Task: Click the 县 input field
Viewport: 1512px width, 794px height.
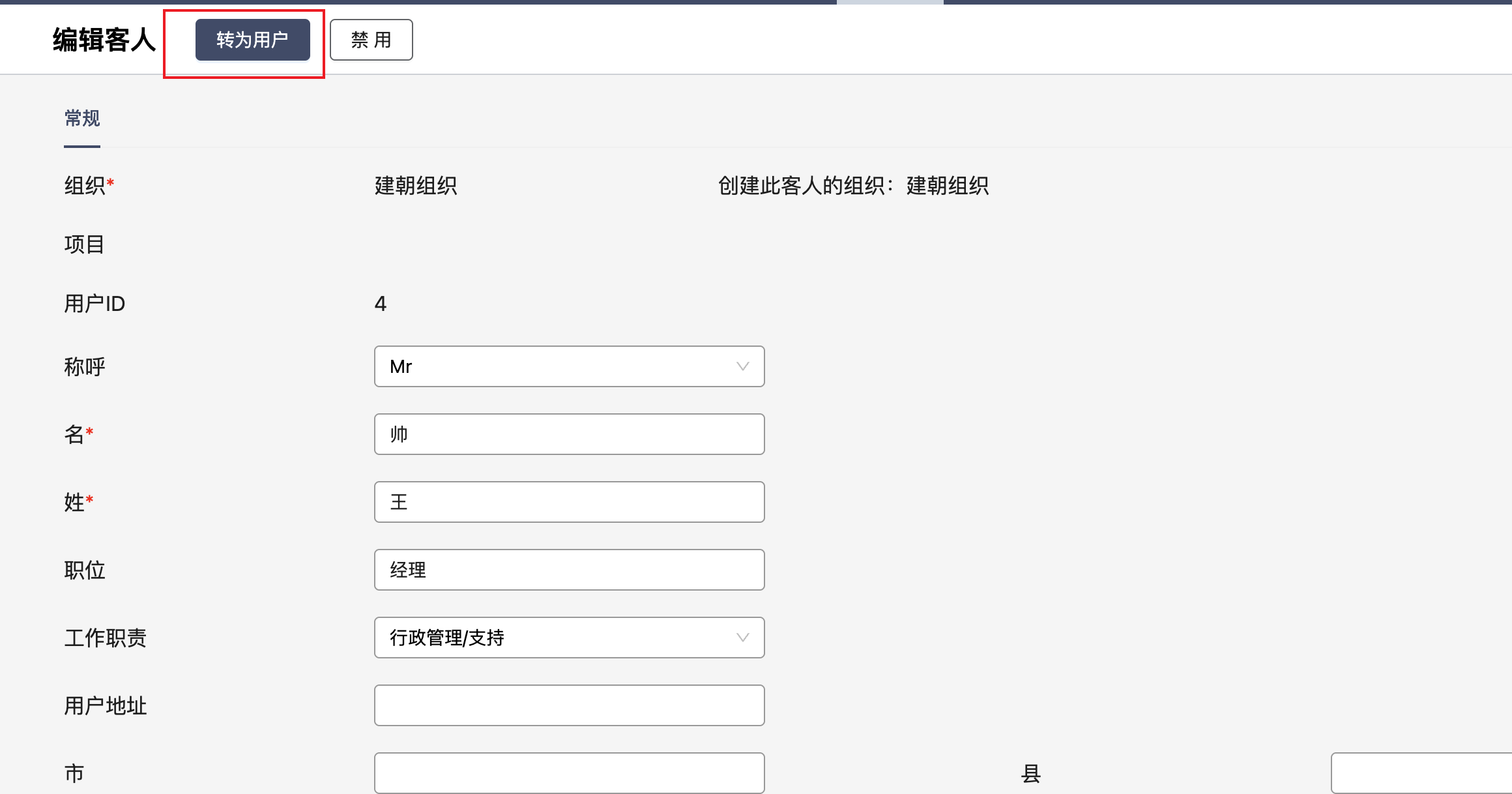Action: (1421, 773)
